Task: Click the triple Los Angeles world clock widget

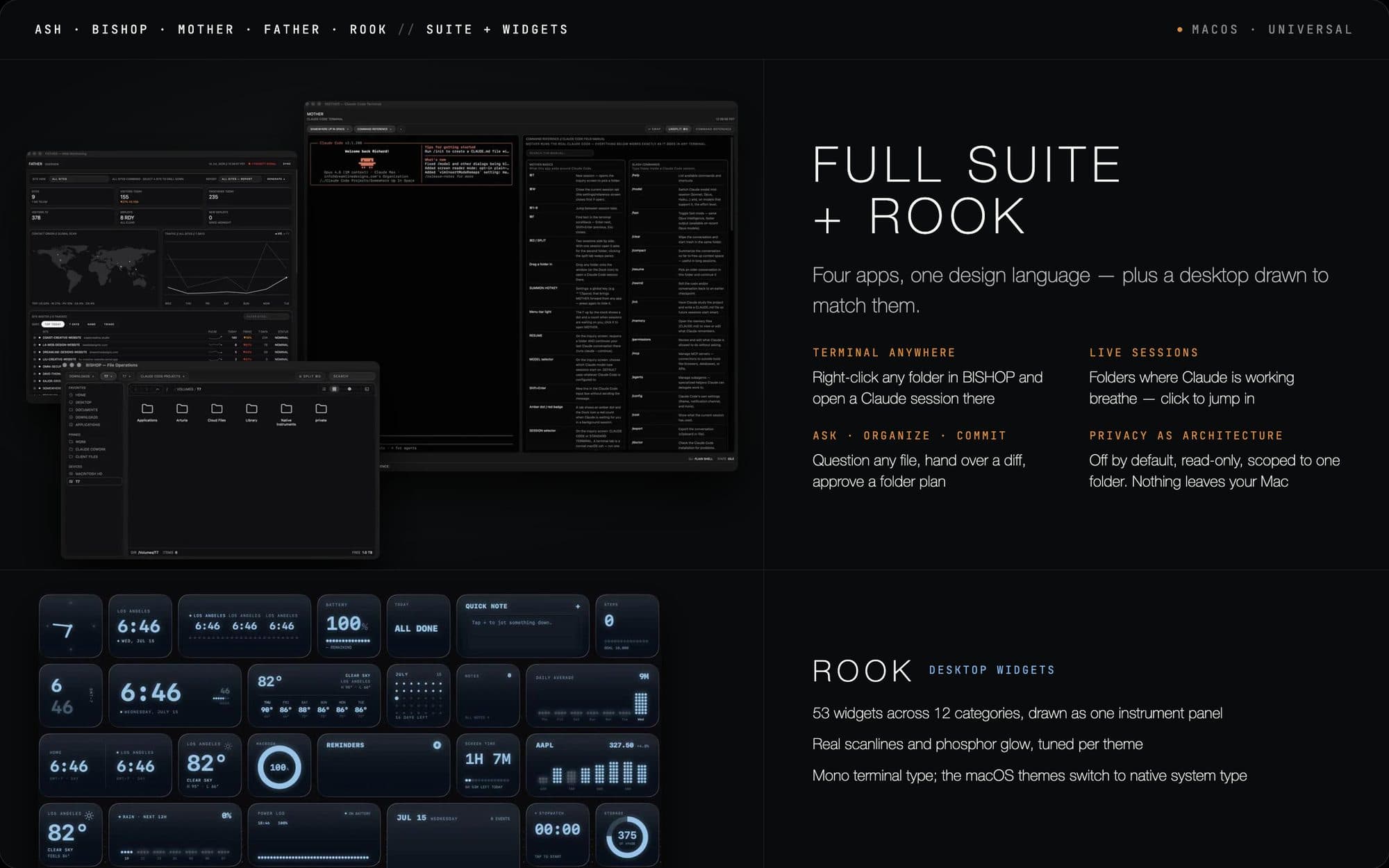Action: (x=244, y=626)
